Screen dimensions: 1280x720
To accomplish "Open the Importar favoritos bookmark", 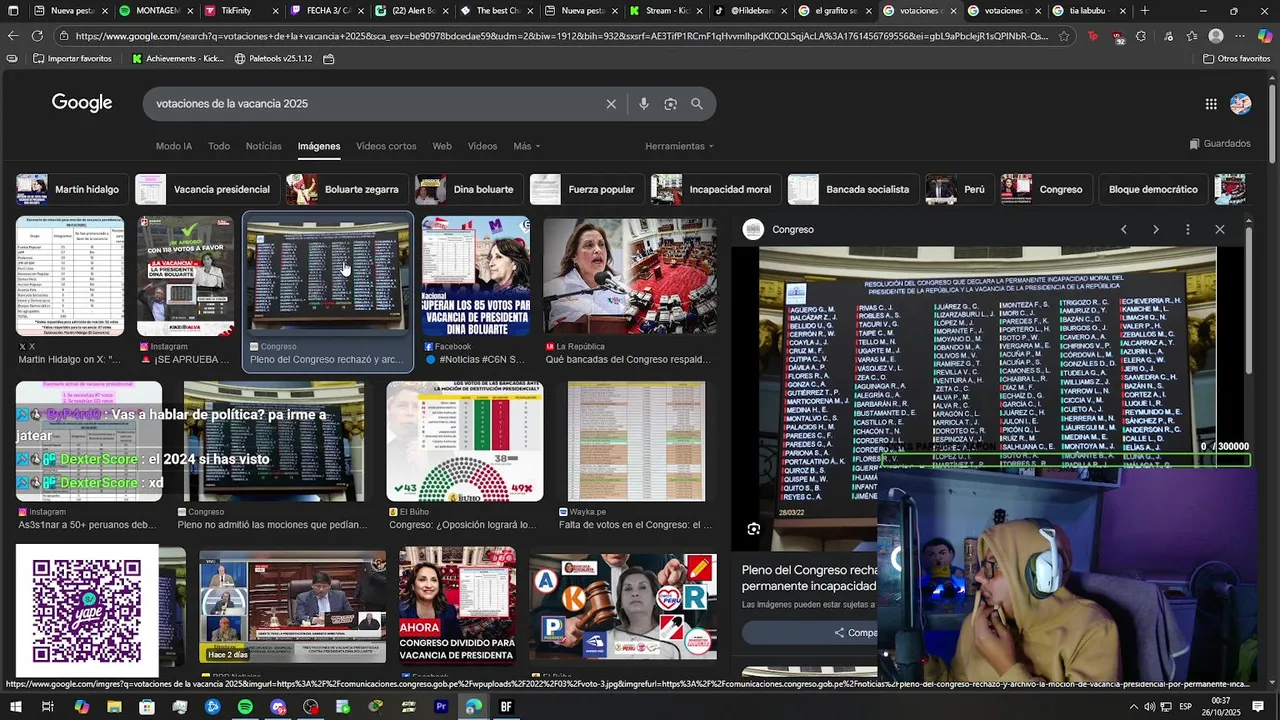I will (x=71, y=59).
